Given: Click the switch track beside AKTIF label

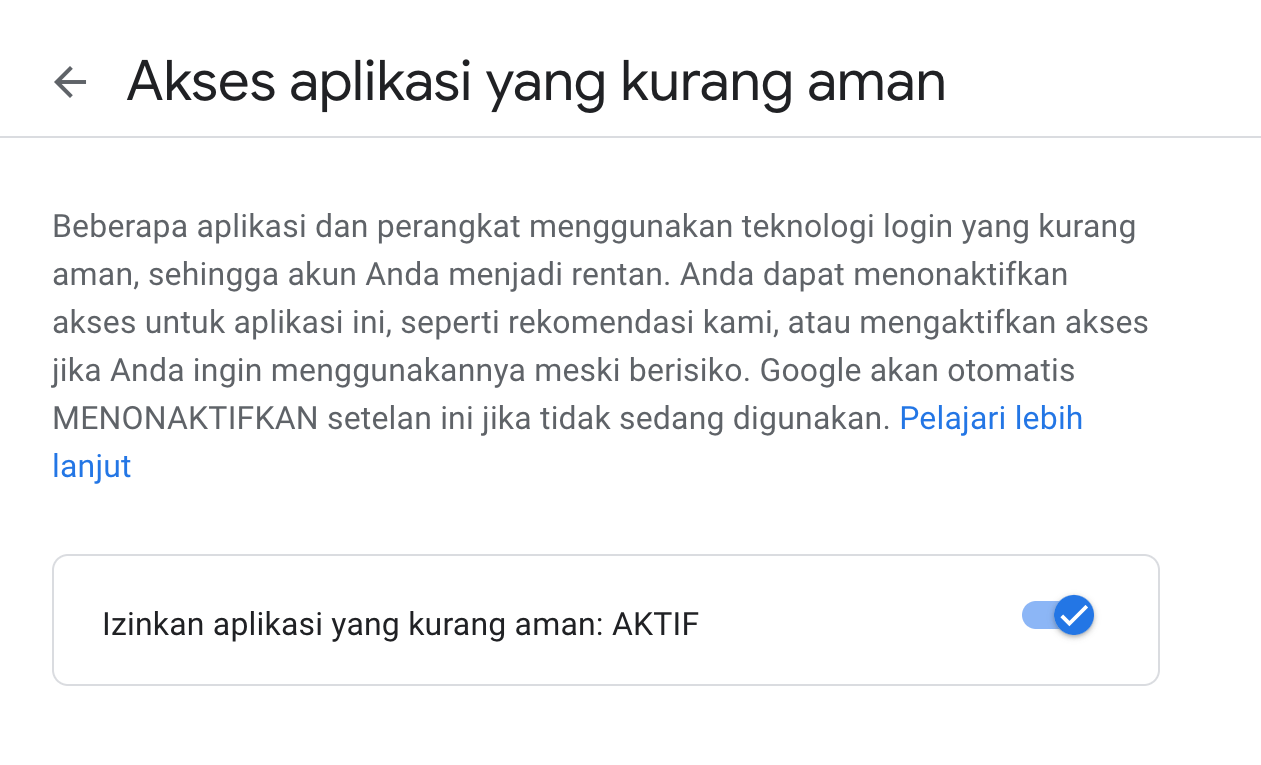Looking at the screenshot, I should pyautogui.click(x=1040, y=615).
